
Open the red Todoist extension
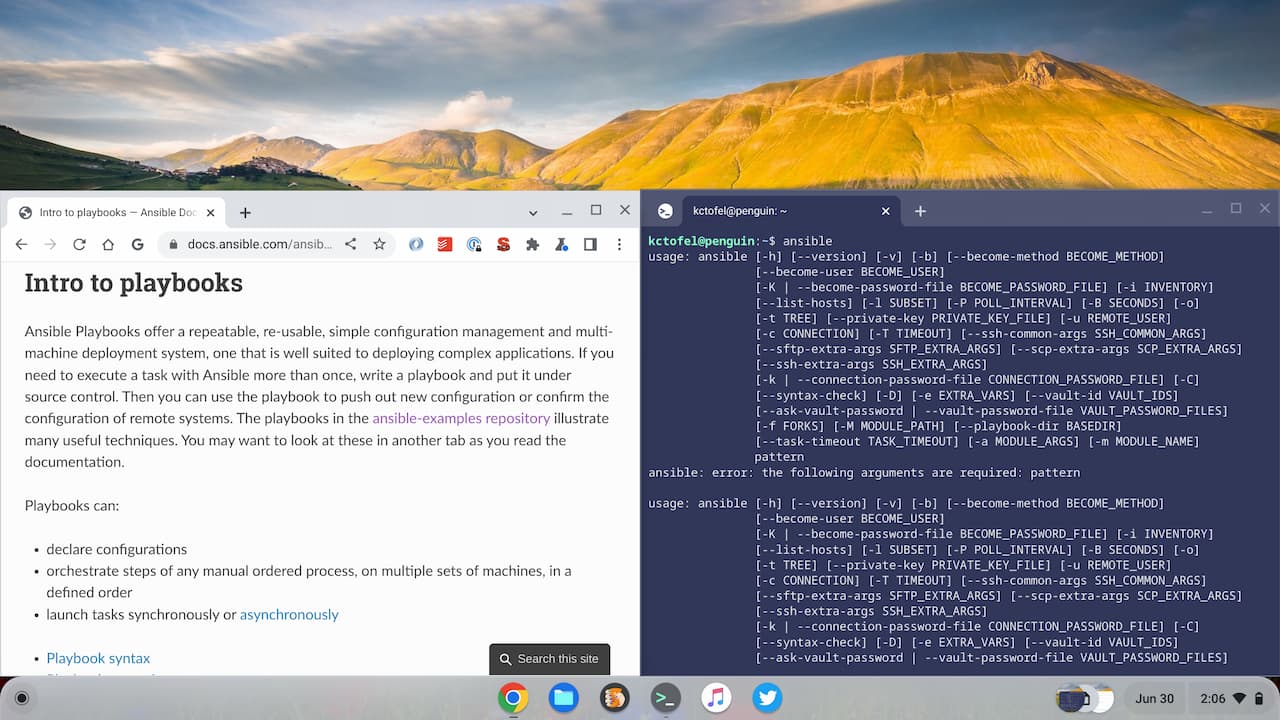coord(445,244)
